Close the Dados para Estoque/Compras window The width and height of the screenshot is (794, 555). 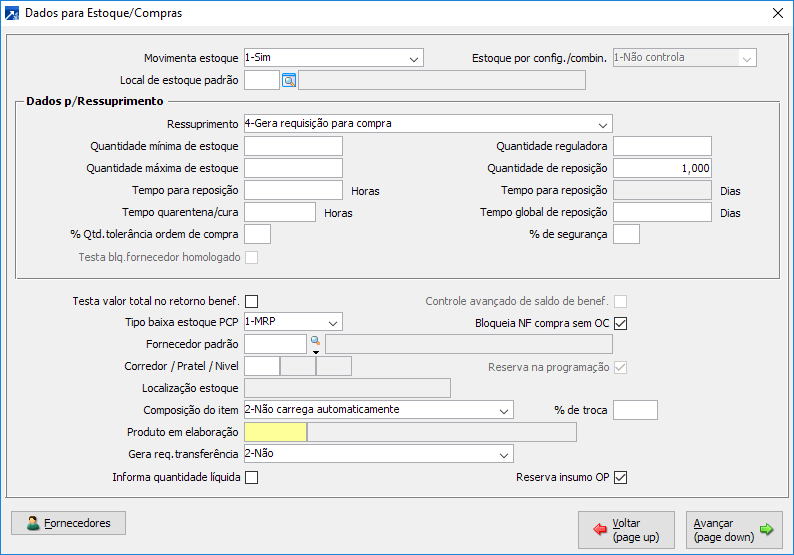778,14
